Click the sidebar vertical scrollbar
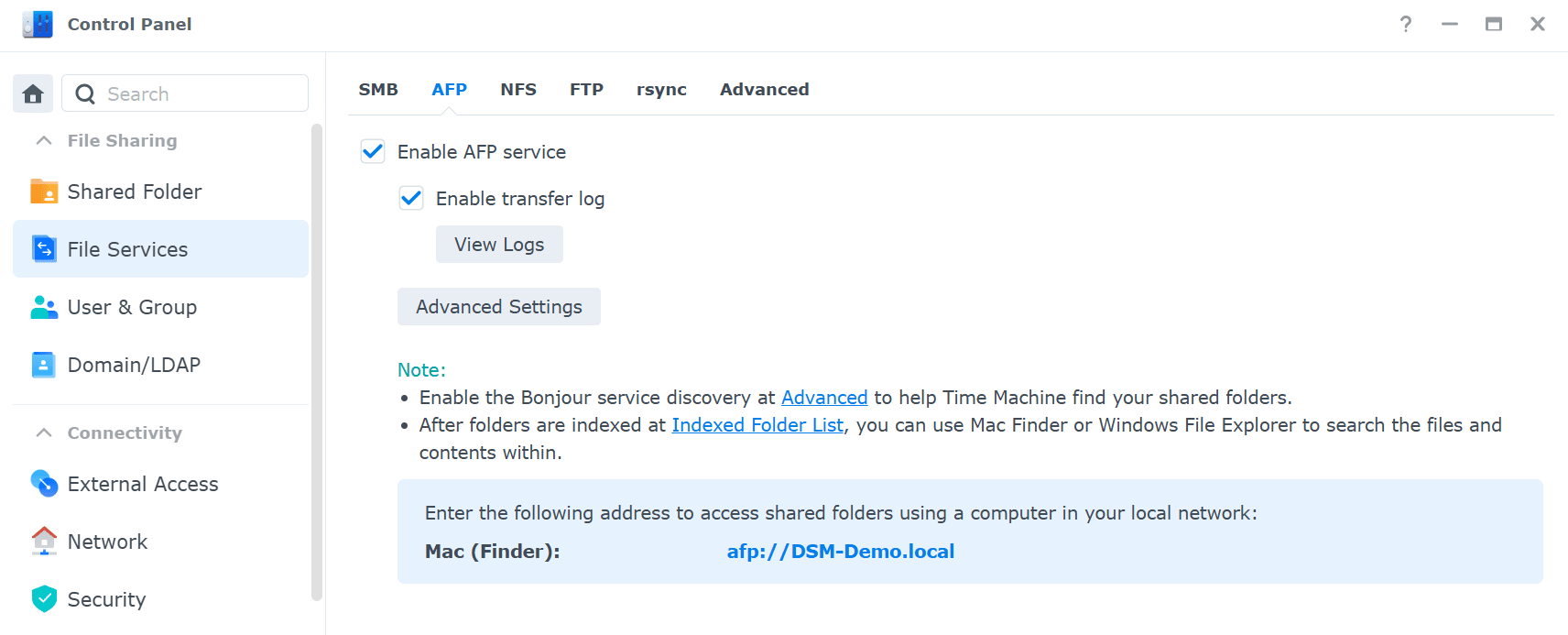The height and width of the screenshot is (635, 1568). coord(317,362)
